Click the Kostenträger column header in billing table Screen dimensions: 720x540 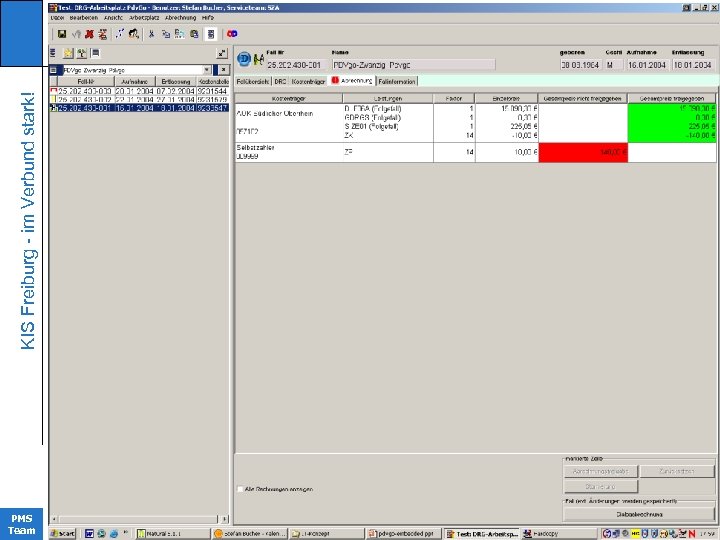[289, 98]
